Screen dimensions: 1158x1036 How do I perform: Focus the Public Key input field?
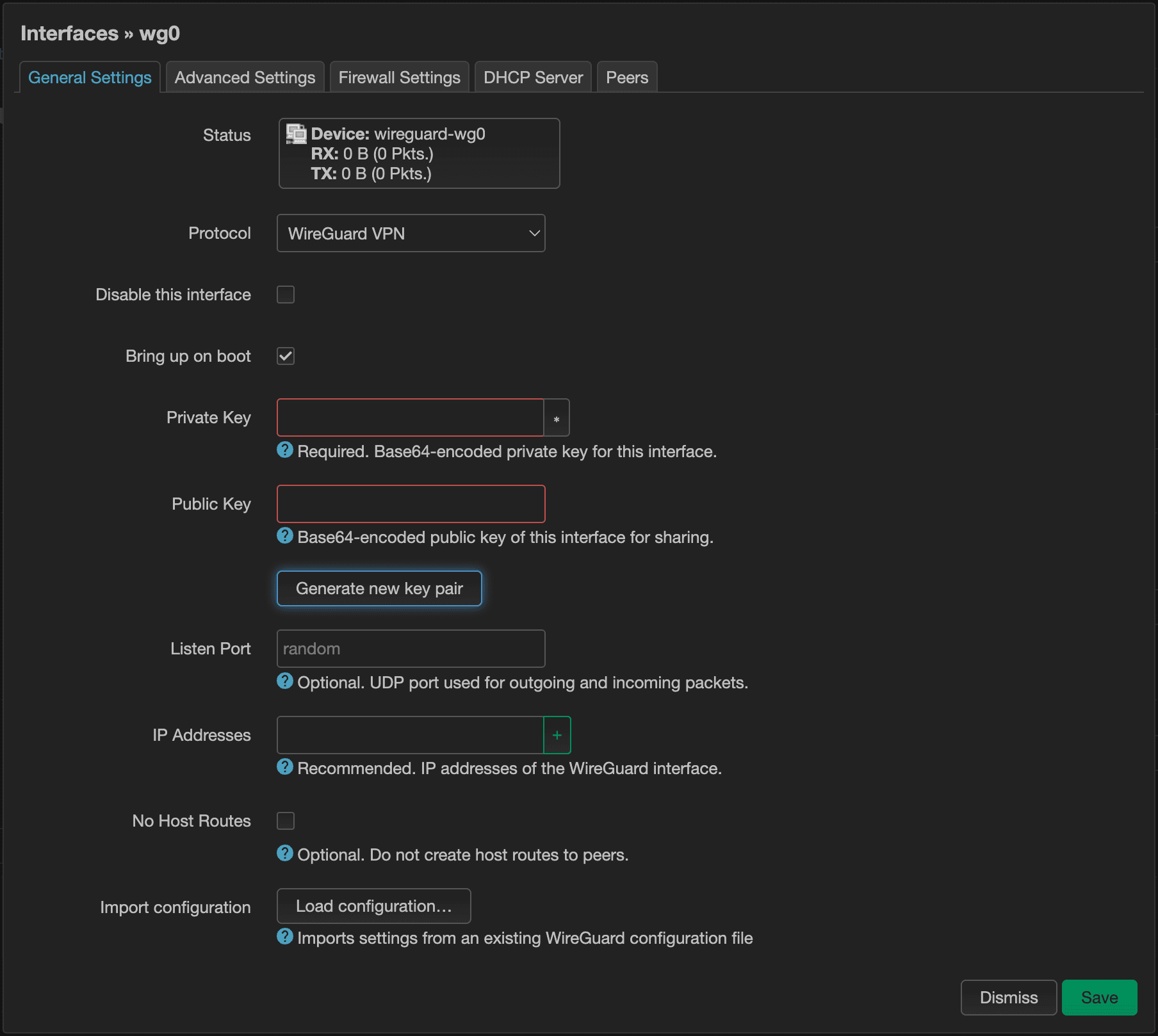[x=411, y=504]
